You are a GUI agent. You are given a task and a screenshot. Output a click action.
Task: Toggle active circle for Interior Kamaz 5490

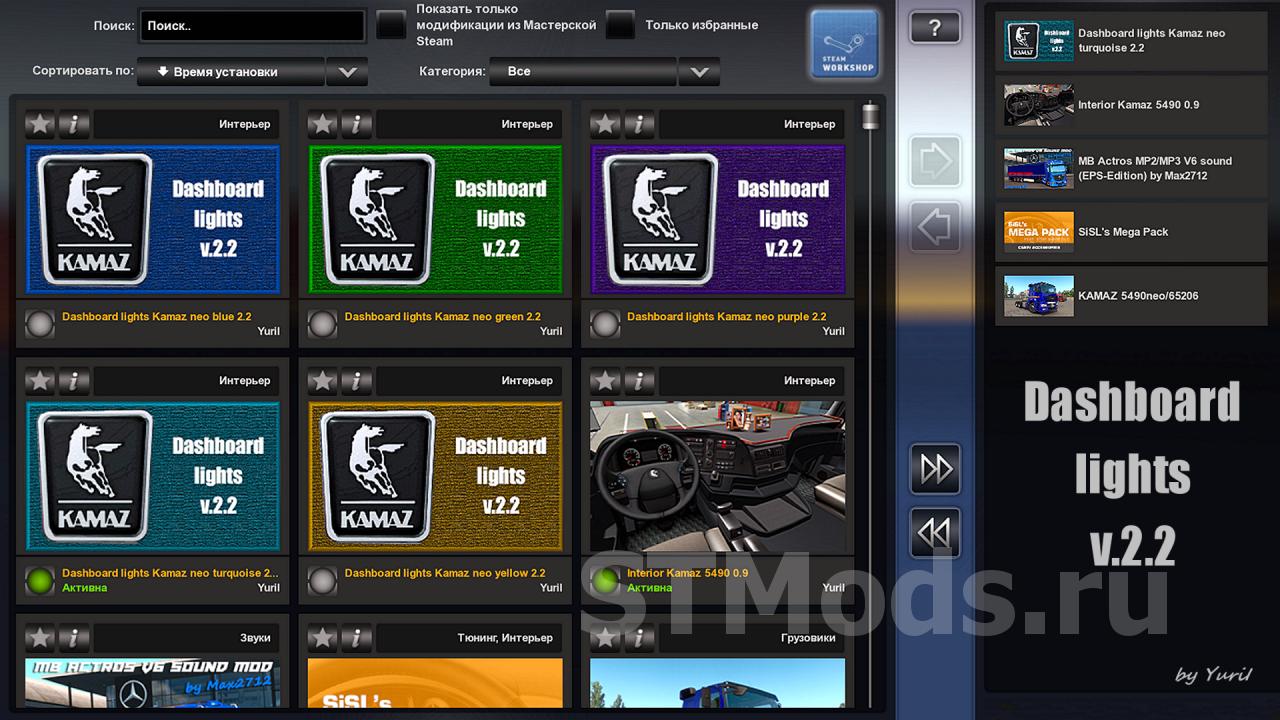coord(605,581)
